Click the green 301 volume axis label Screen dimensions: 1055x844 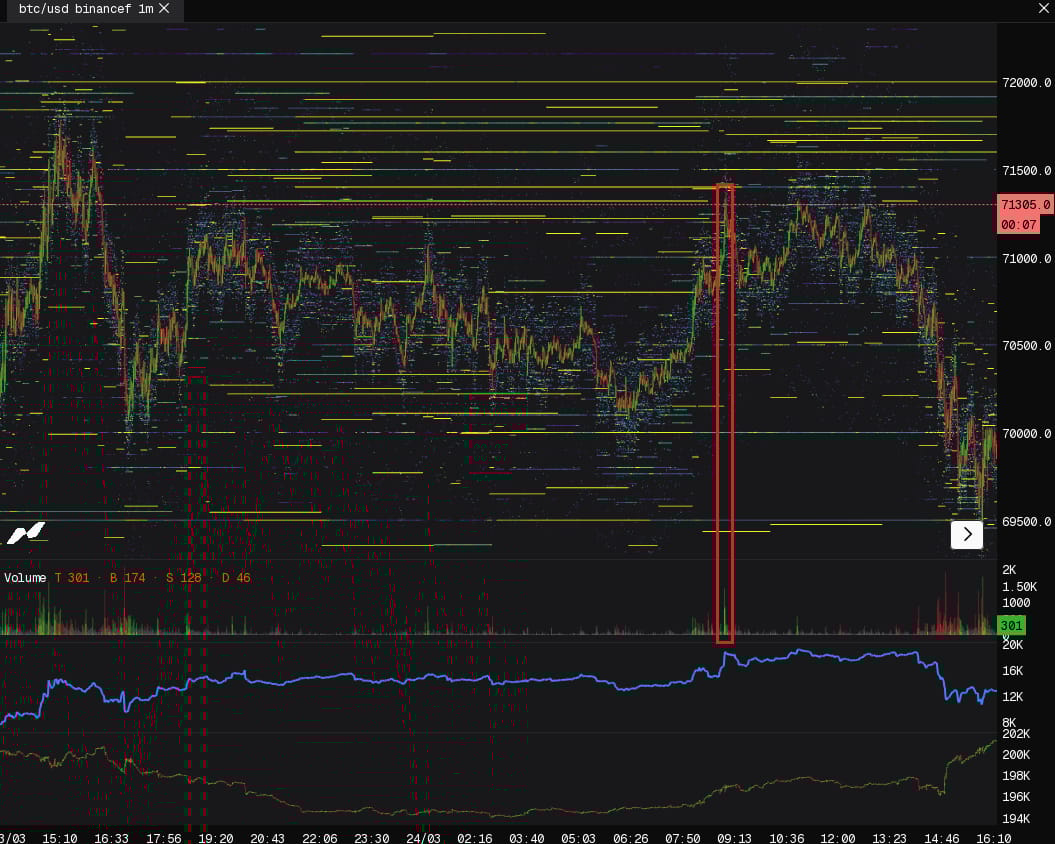point(1011,625)
